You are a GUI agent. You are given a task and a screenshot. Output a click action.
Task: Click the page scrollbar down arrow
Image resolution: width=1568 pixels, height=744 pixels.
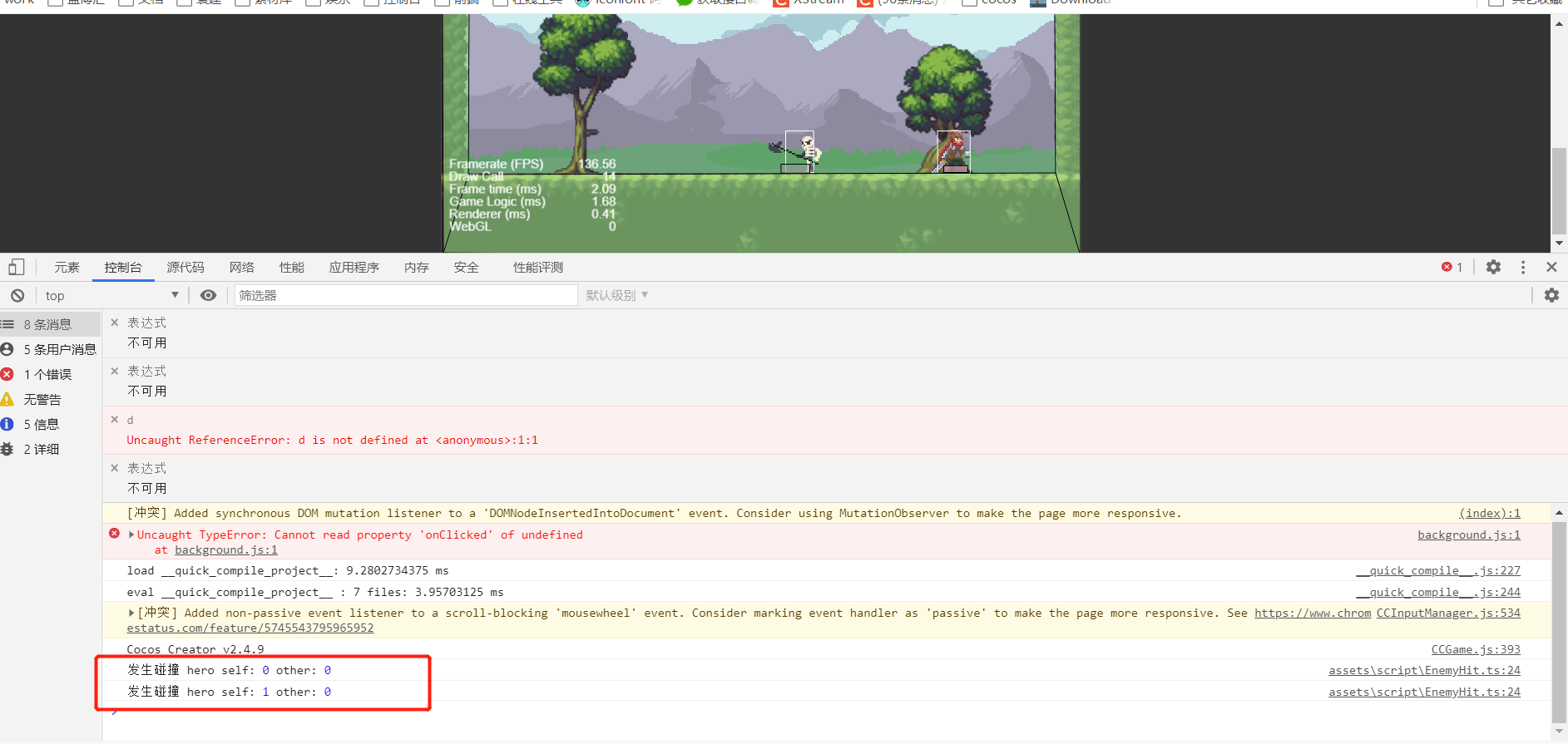(1559, 244)
